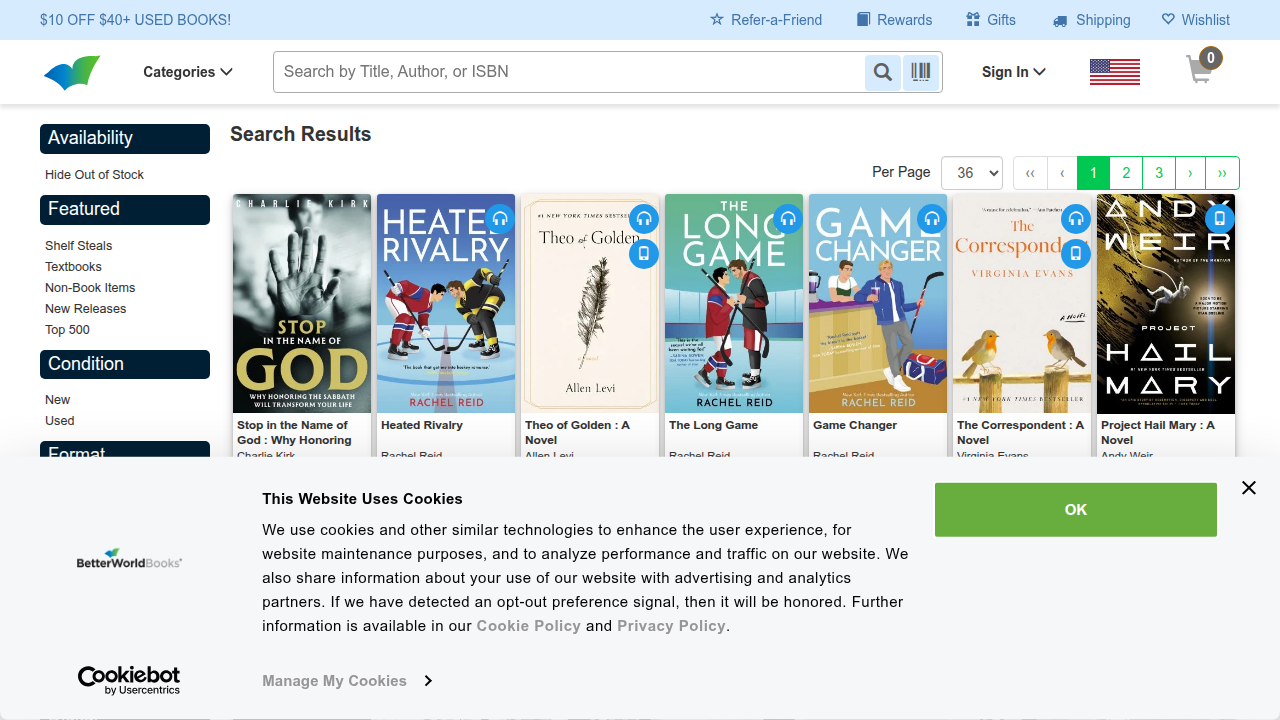Screen dimensions: 1280x720
Task: Click the Rewards book icon
Action: coord(864,20)
